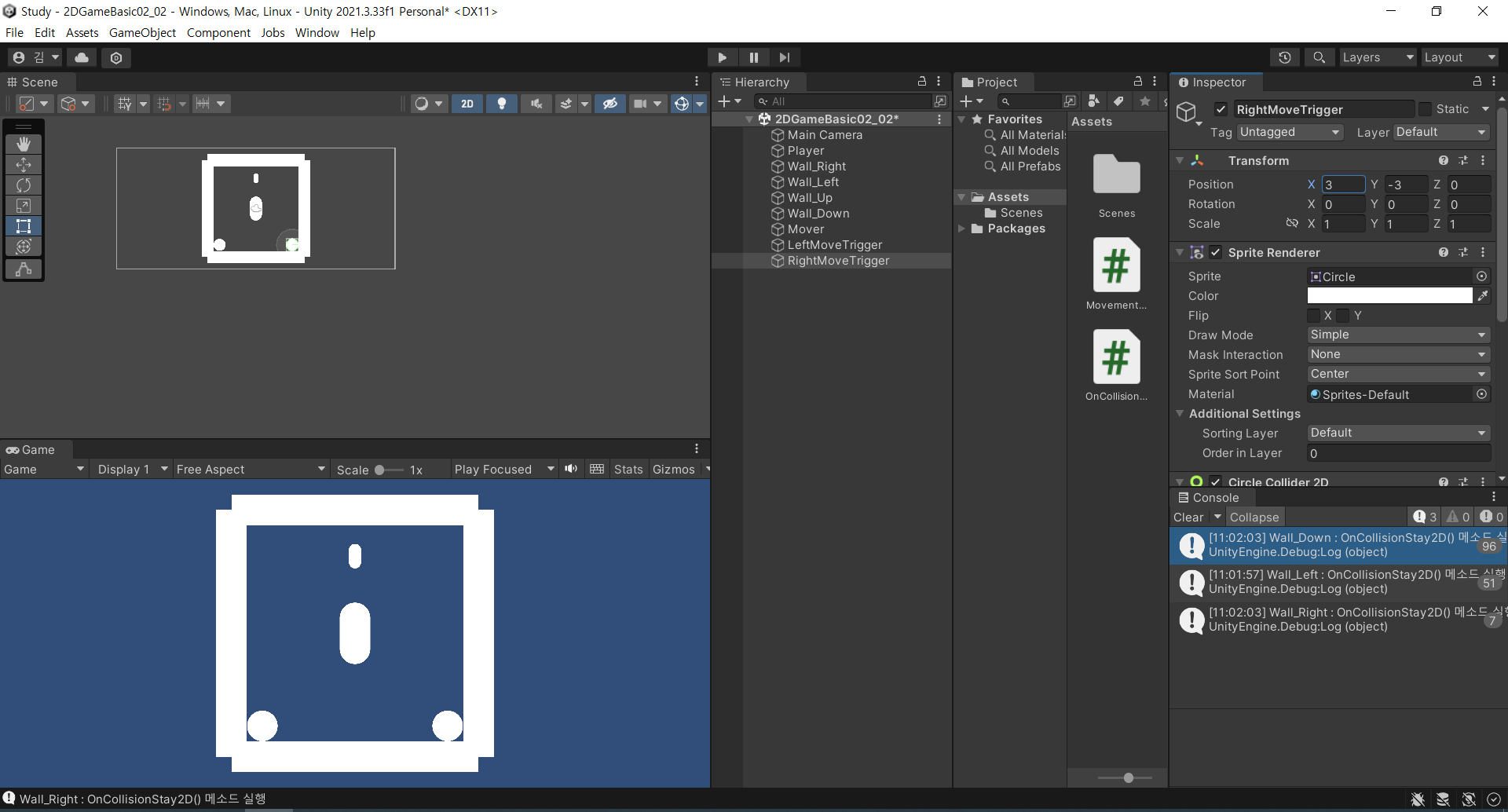1508x812 pixels.
Task: Click the Play button
Action: tap(722, 57)
